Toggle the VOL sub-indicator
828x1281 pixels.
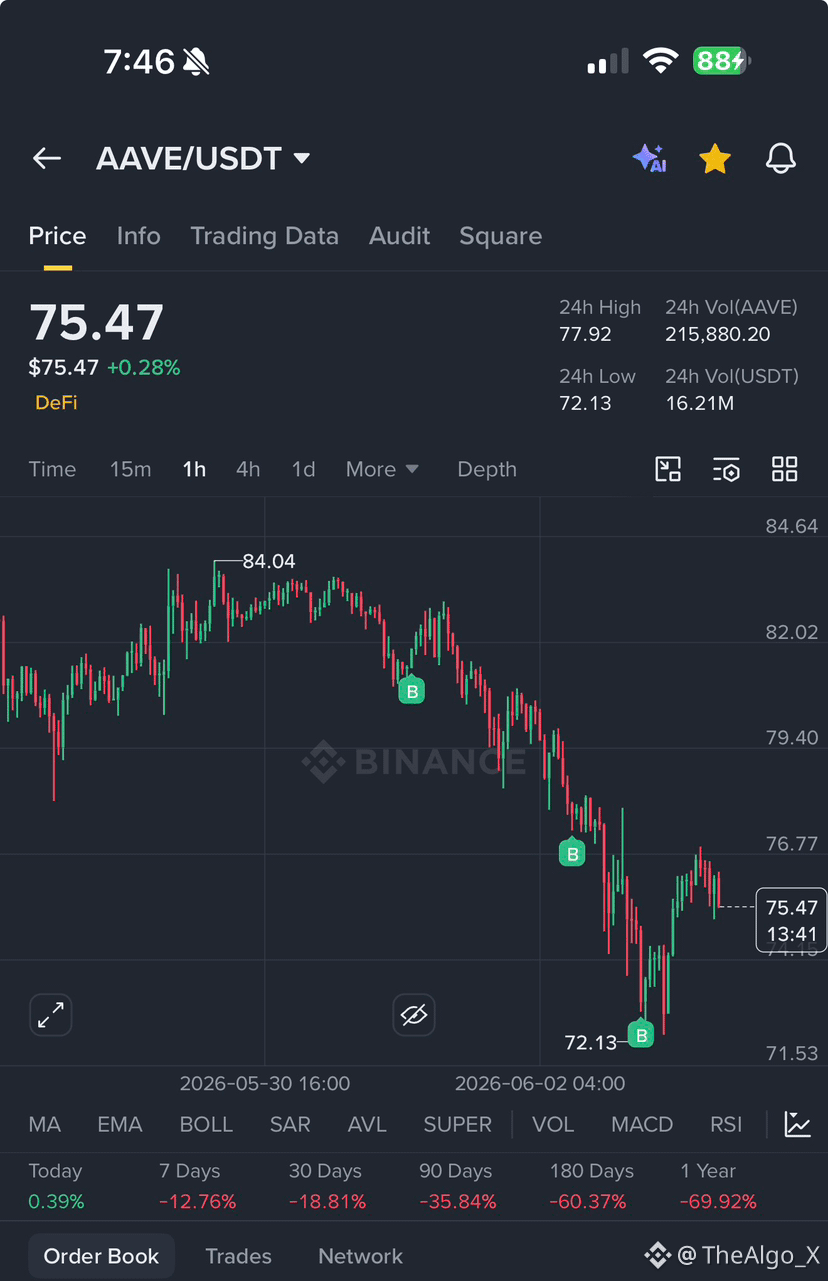(553, 1124)
